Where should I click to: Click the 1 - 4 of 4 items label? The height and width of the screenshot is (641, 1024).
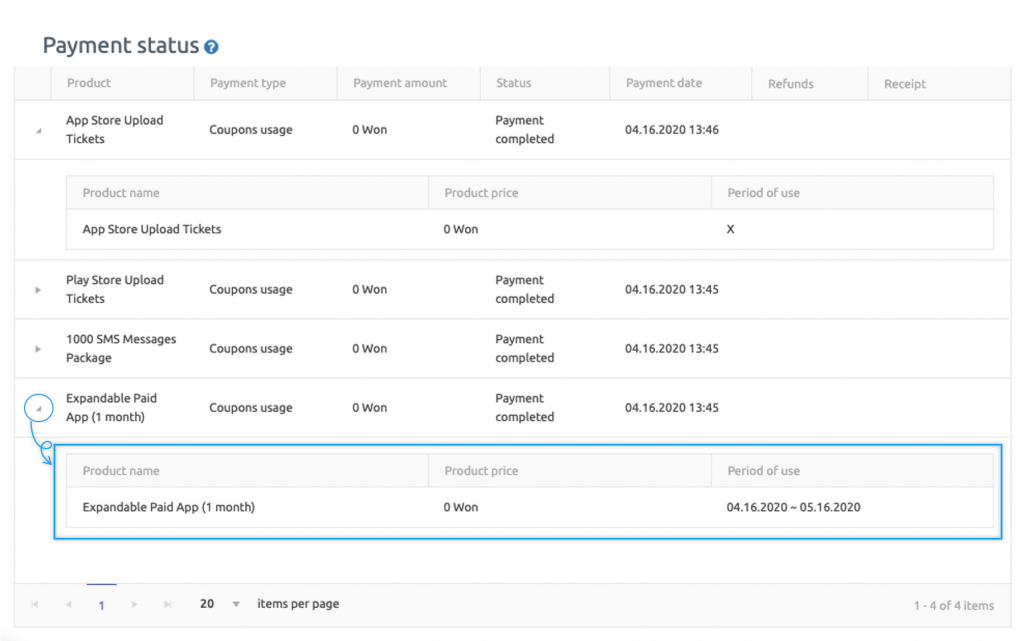click(955, 604)
